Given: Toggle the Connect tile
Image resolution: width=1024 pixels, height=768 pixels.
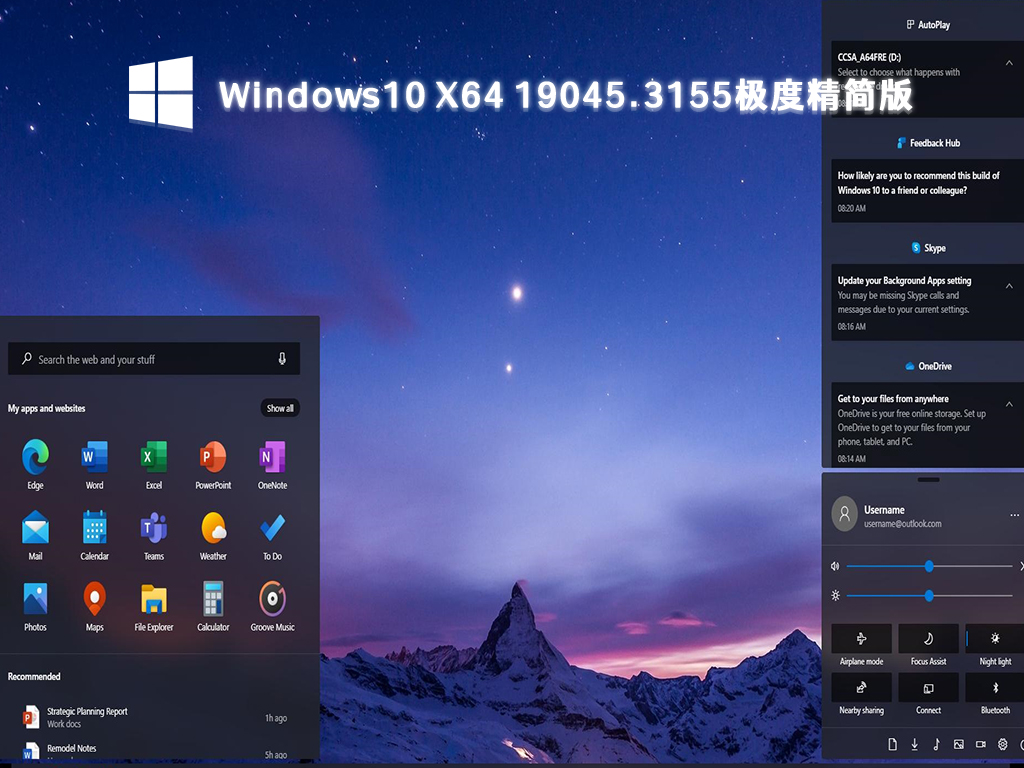Looking at the screenshot, I should tap(929, 688).
